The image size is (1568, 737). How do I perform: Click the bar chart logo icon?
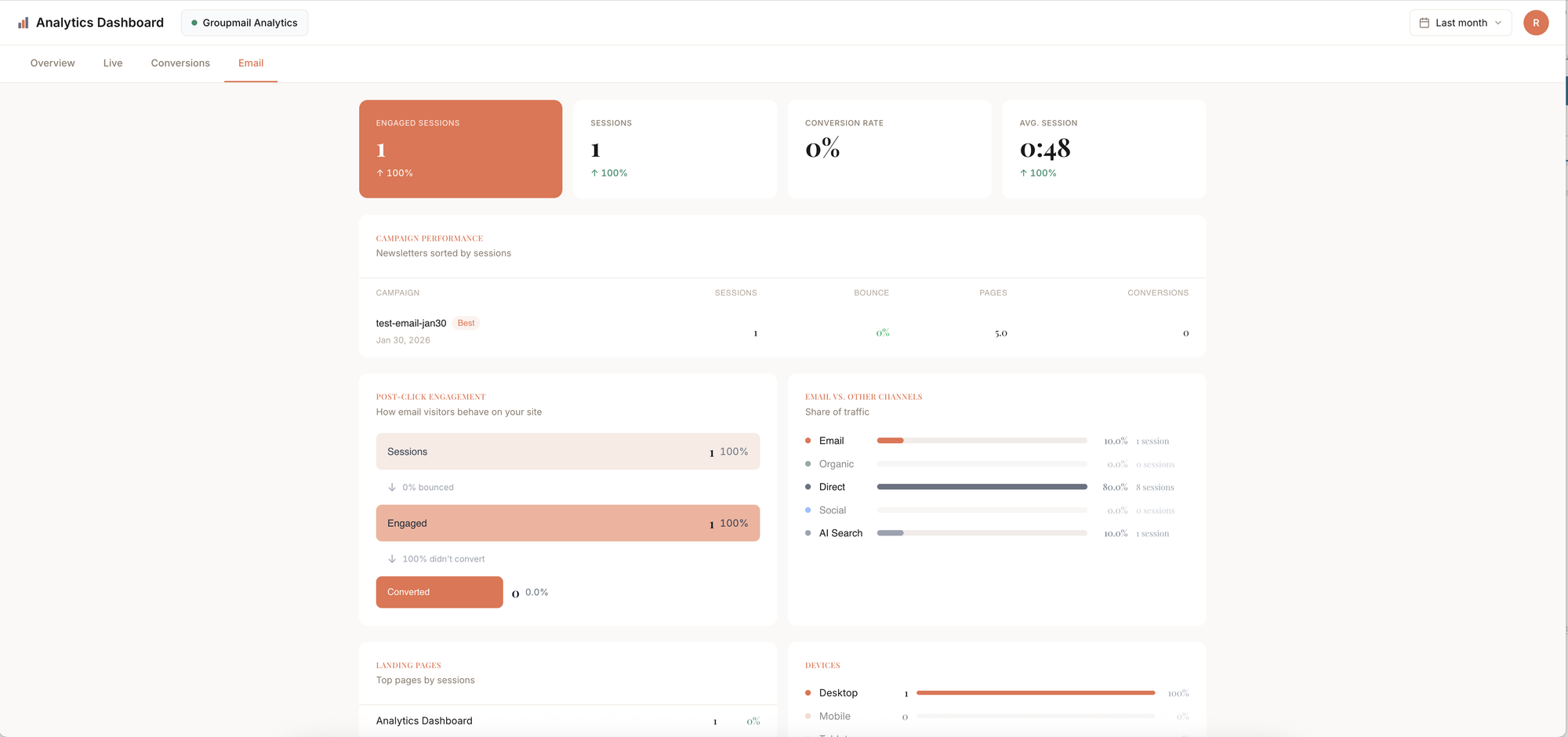coord(24,22)
